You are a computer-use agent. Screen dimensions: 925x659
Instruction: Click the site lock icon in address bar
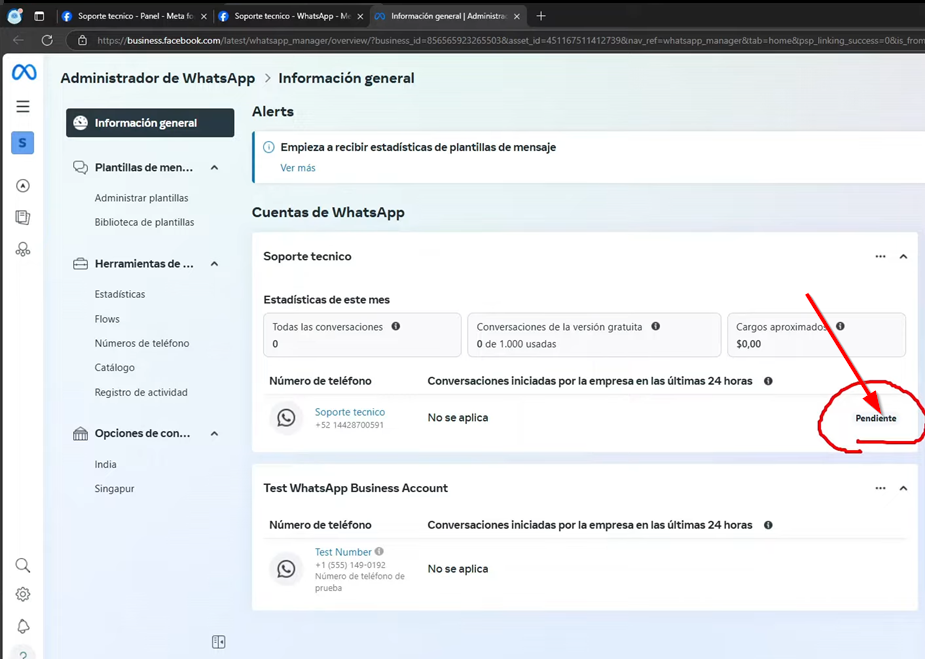click(83, 40)
